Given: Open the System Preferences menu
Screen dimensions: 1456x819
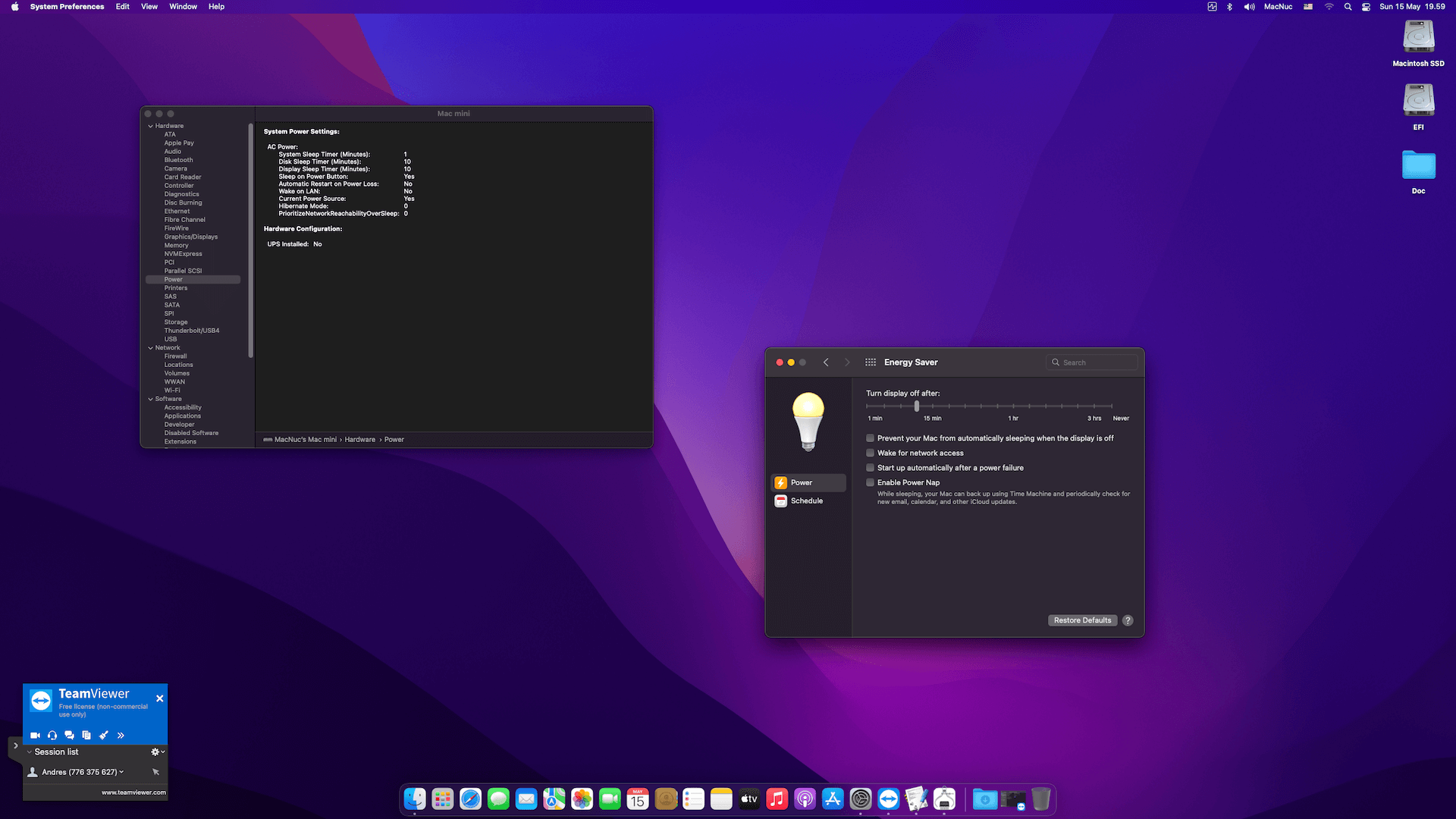Looking at the screenshot, I should (67, 6).
